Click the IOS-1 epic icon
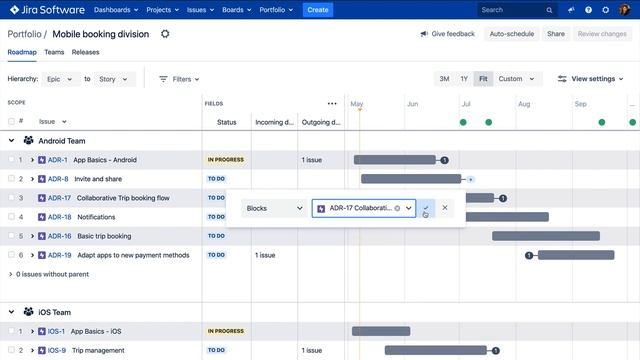Image resolution: width=640 pixels, height=360 pixels. pos(42,331)
